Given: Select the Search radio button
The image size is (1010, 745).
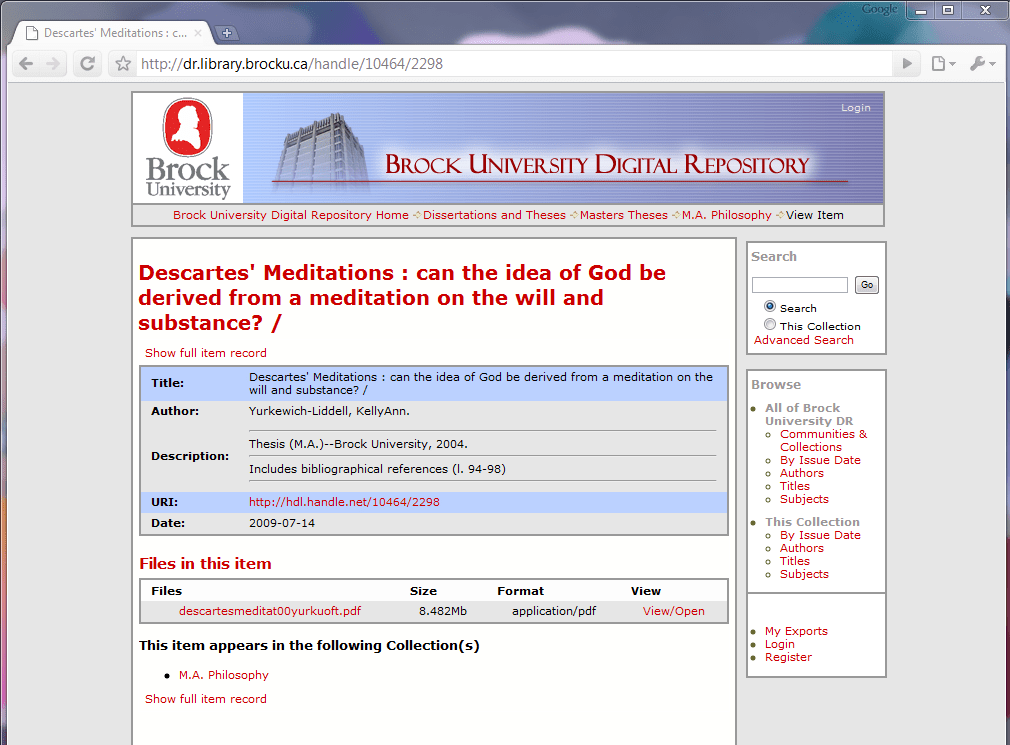Looking at the screenshot, I should point(770,306).
